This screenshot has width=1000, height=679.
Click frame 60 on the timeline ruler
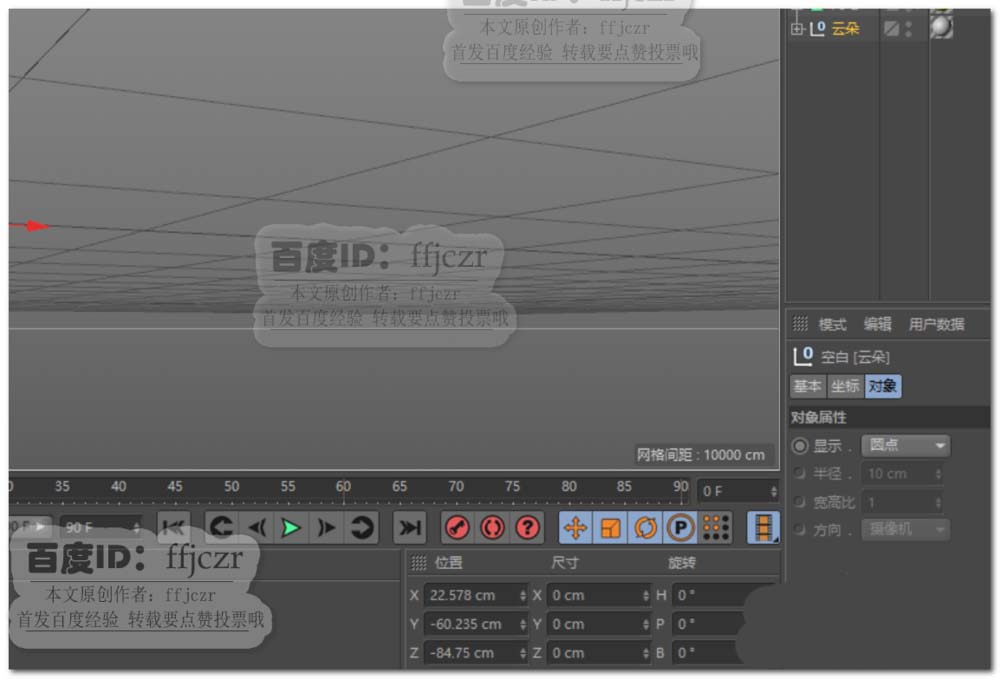tap(343, 487)
